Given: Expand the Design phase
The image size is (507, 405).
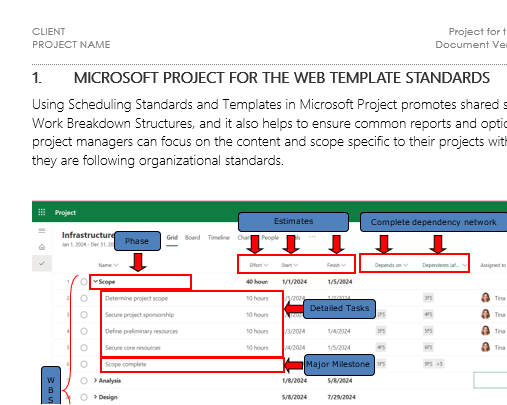Looking at the screenshot, I should (x=95, y=397).
